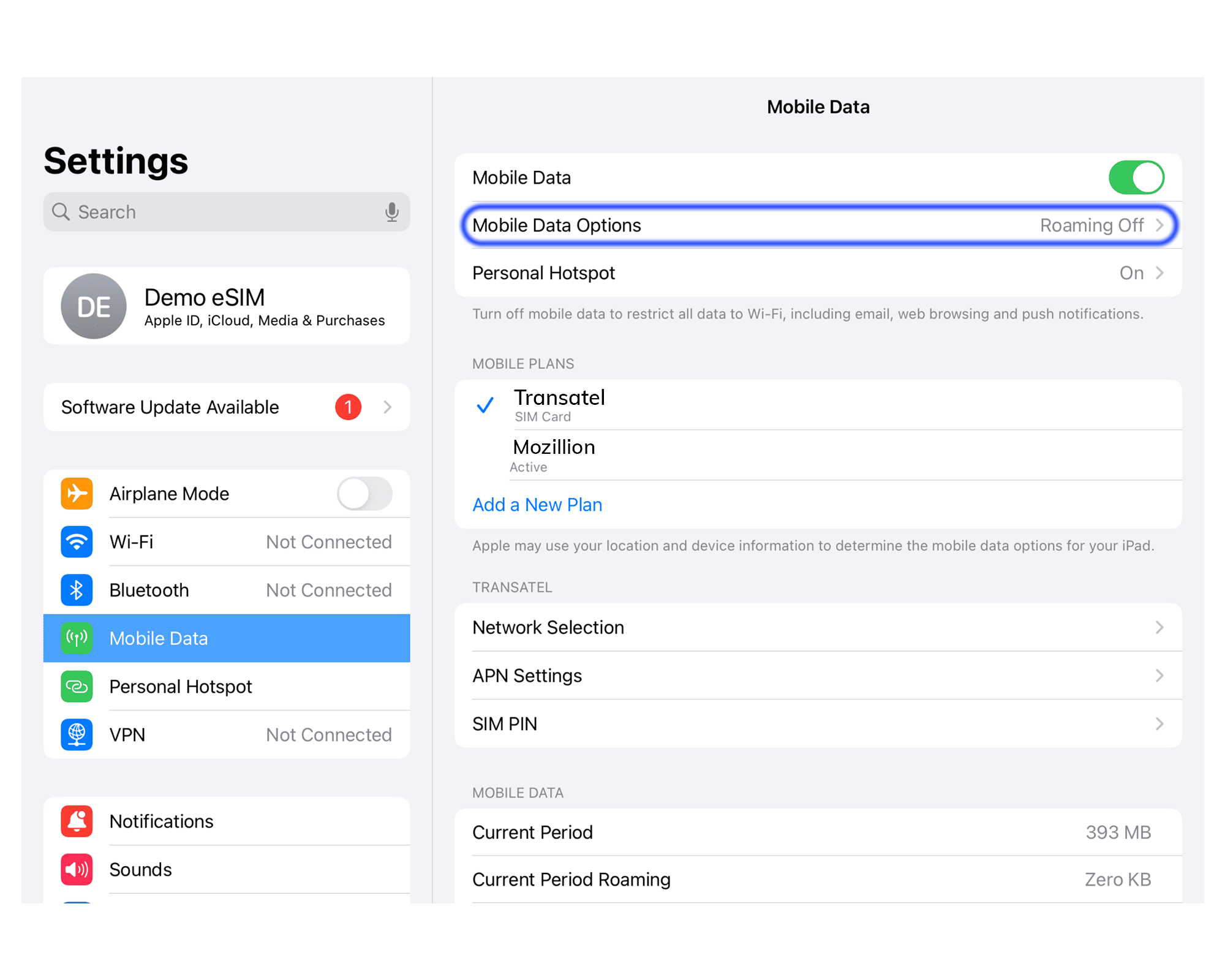Tap the red Notifications bell icon
Screen dimensions: 1225x980
coord(77,821)
